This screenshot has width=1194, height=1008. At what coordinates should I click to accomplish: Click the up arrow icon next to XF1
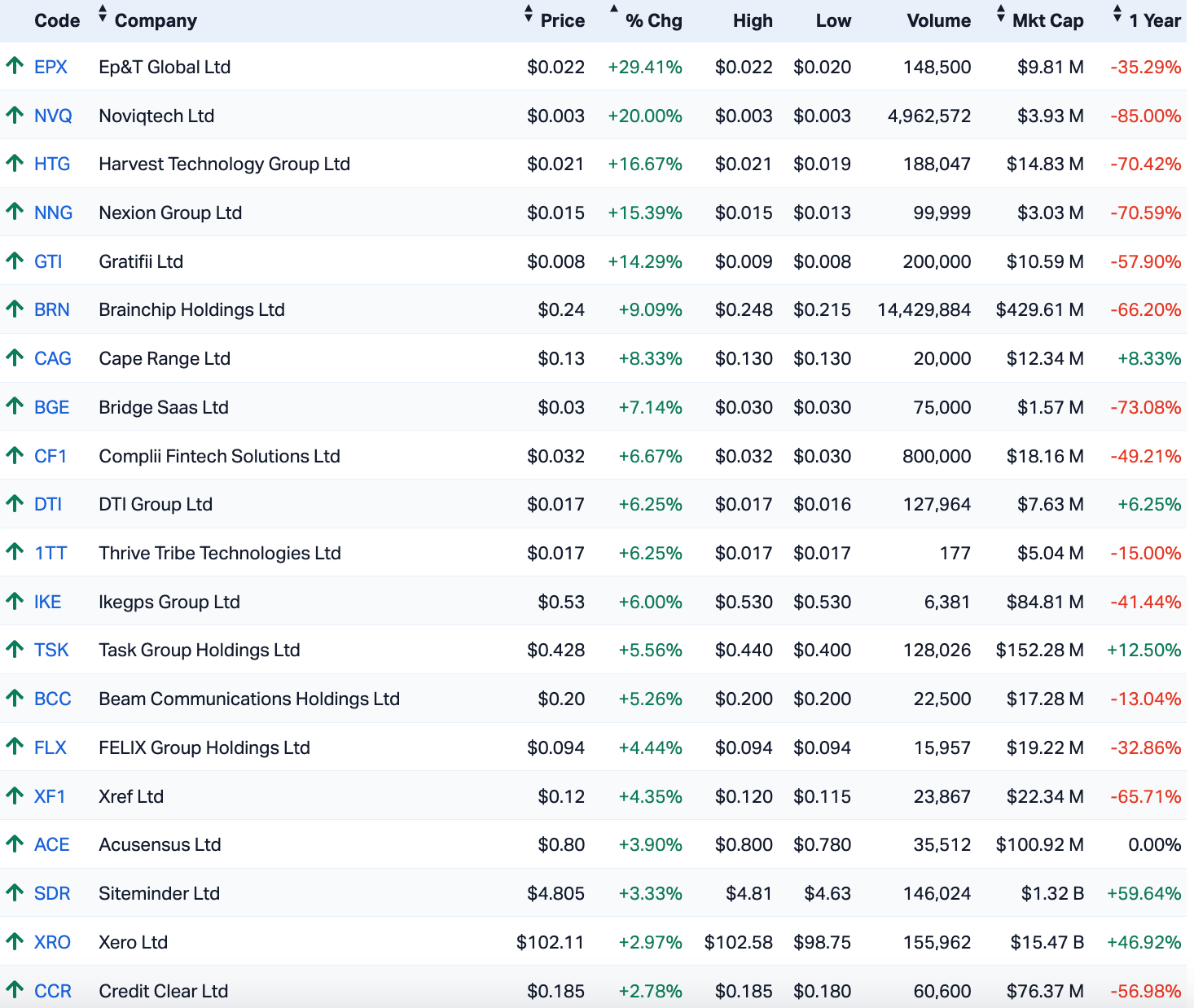click(x=15, y=795)
